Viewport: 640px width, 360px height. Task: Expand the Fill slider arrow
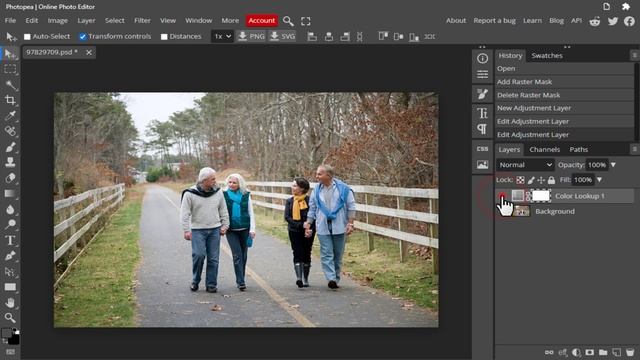pyautogui.click(x=599, y=180)
